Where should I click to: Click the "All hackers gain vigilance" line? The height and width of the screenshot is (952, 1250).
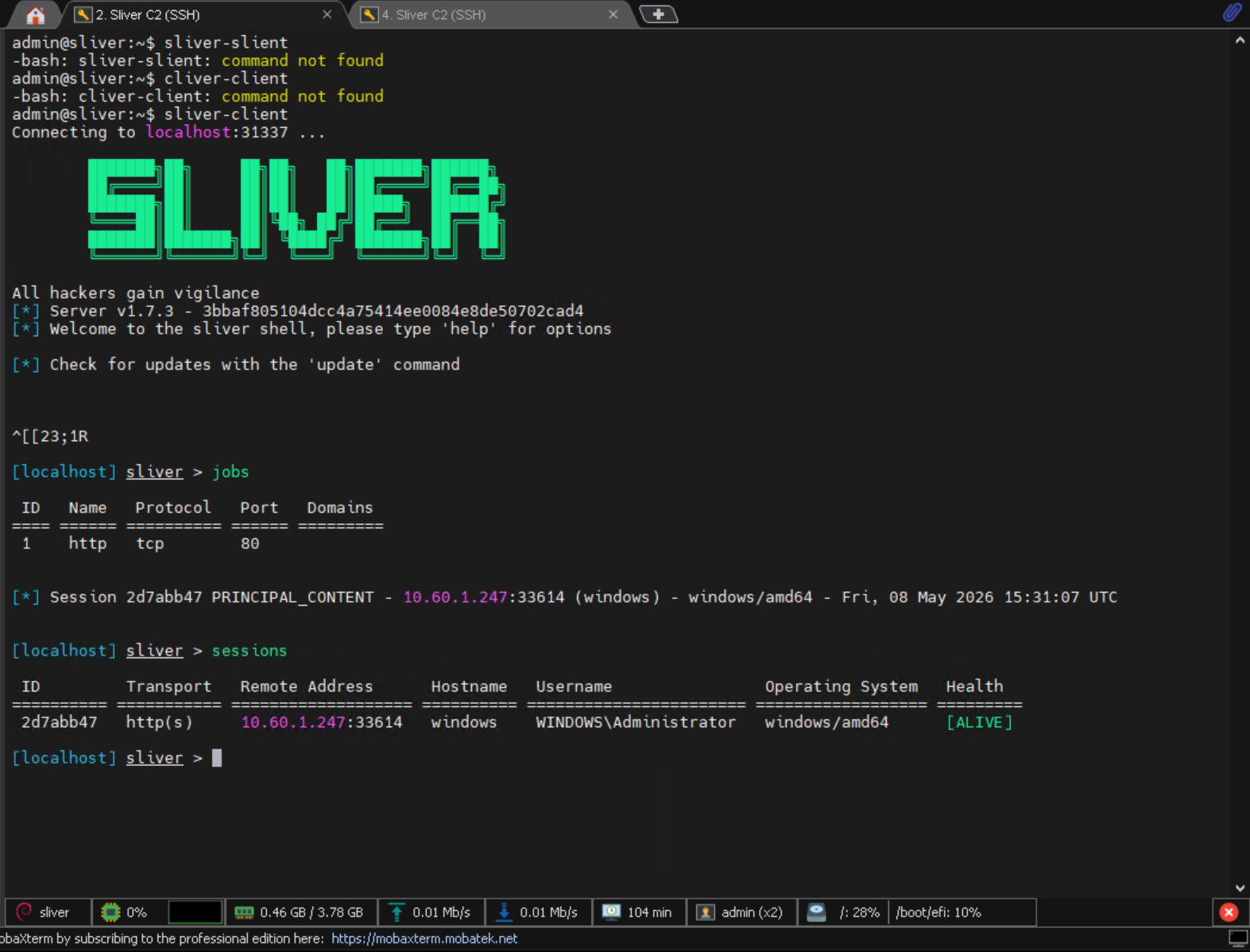coord(136,293)
